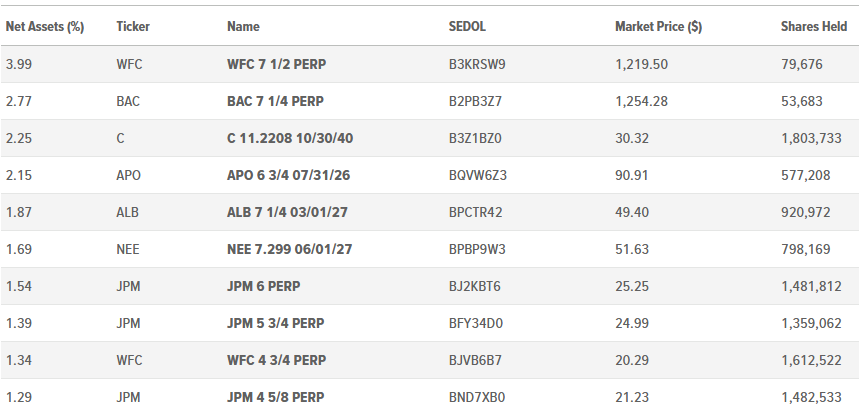Open the NEE 7.299 06/01/27 holding
Viewport: 859px width, 414px height.
coord(290,250)
